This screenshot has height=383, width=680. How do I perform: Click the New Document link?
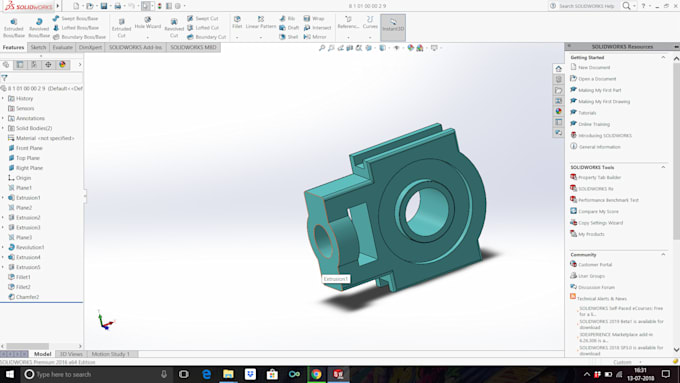point(594,68)
